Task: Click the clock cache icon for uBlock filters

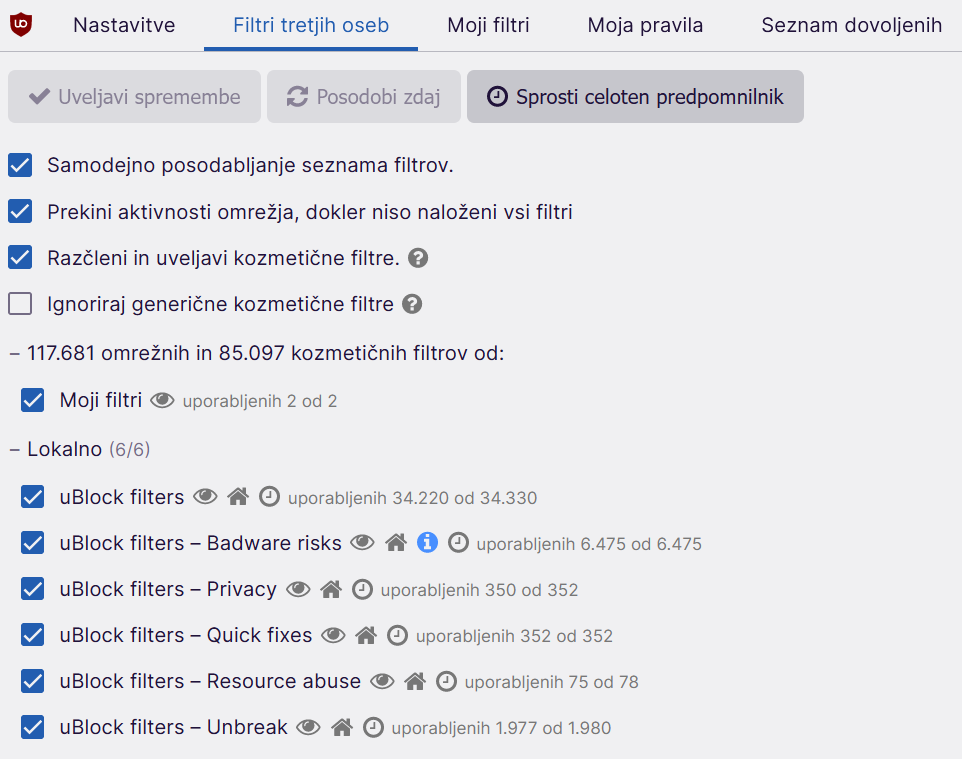Action: pos(269,496)
